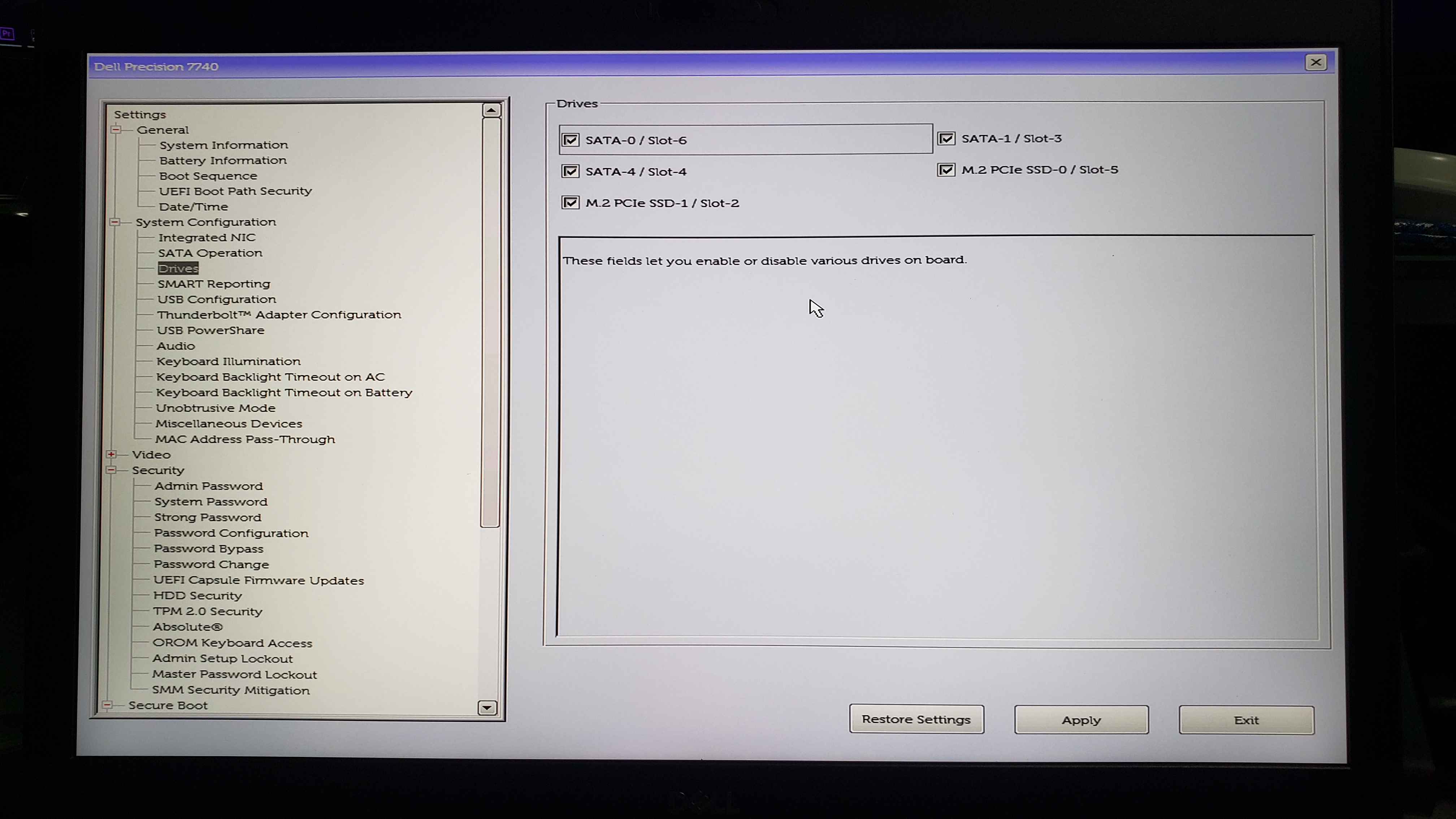Open SMART Reporting
The image size is (1456, 819).
[x=214, y=284]
